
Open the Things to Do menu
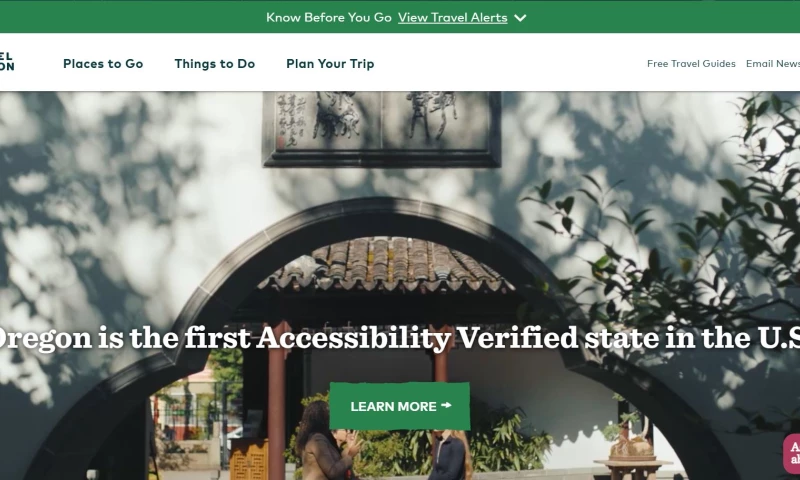(215, 64)
